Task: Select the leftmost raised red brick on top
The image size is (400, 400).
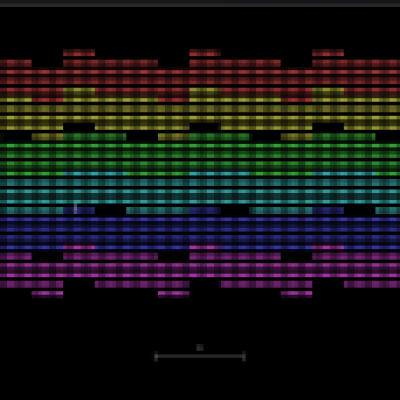Action: tap(79, 53)
